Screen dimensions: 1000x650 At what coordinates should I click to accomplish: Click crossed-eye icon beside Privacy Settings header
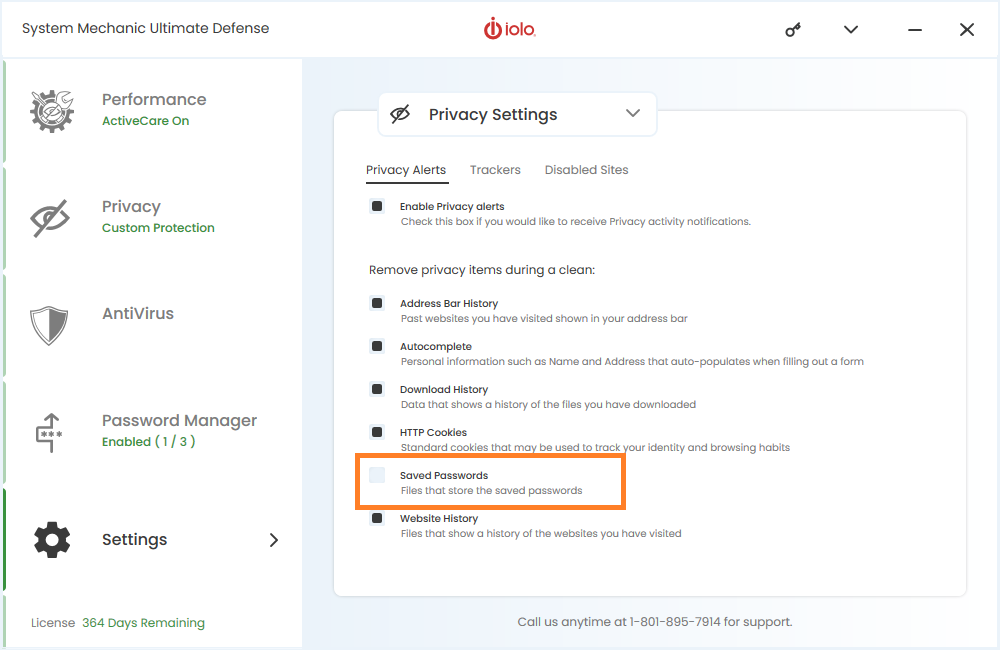click(400, 114)
